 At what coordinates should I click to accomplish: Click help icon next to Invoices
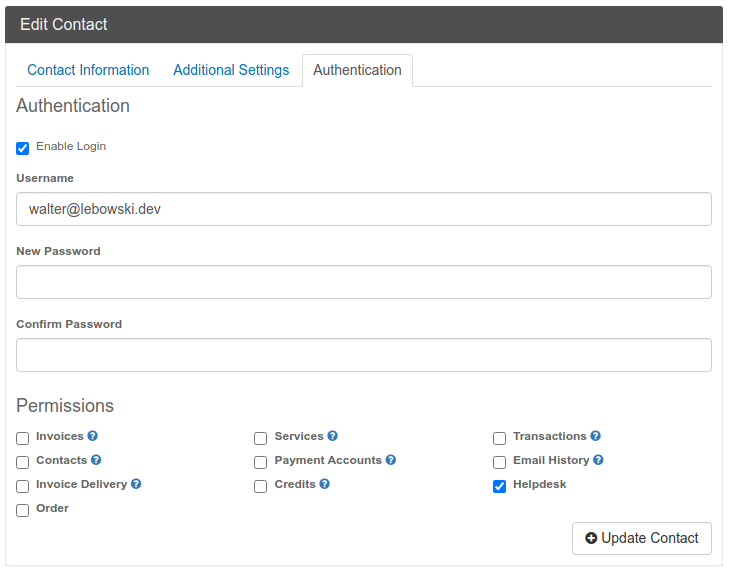(92, 436)
